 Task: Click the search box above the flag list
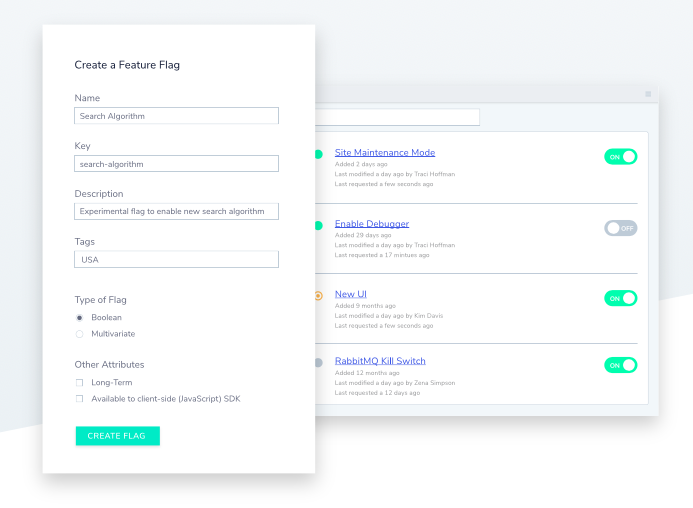click(398, 117)
